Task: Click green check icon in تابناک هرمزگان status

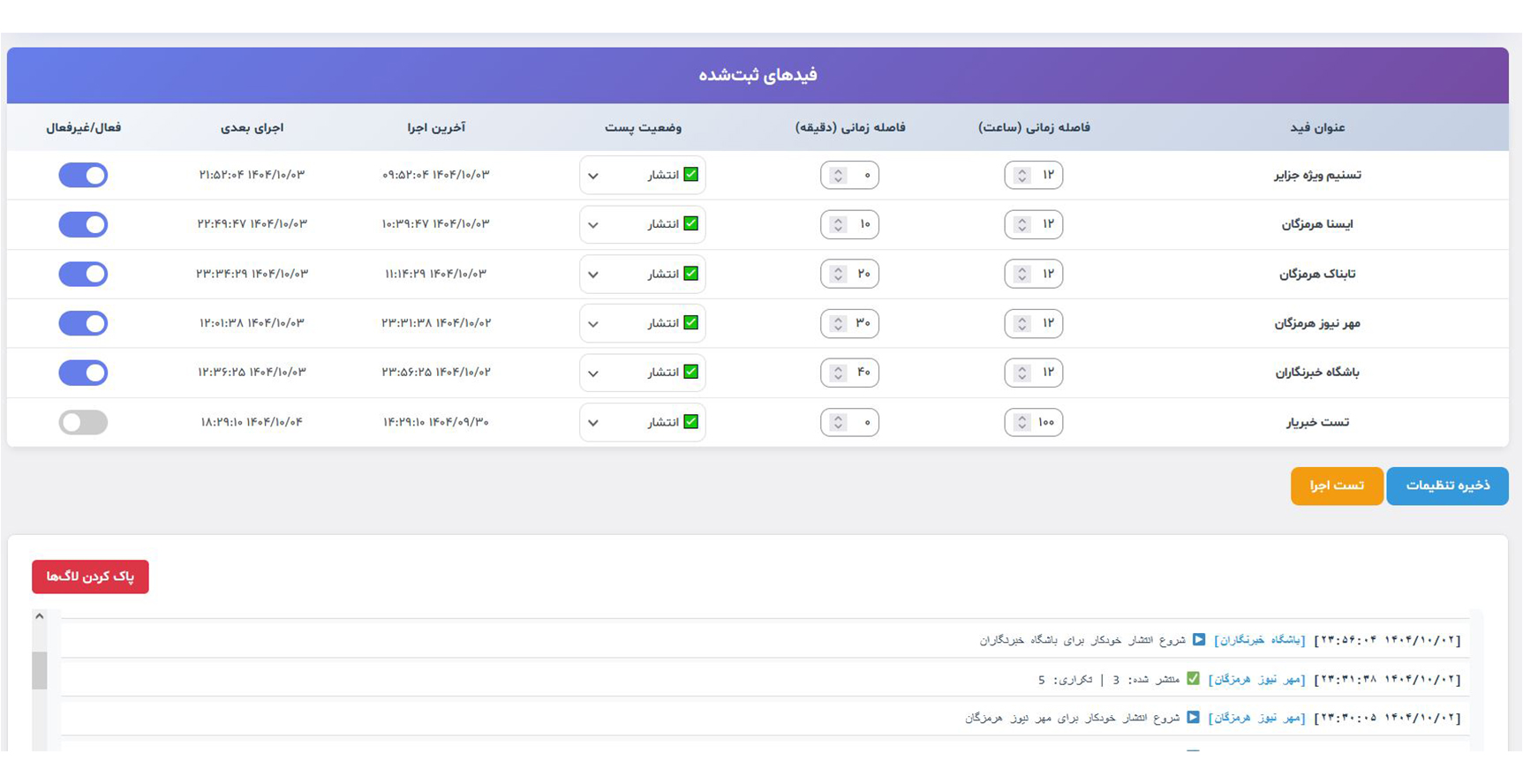Action: click(691, 273)
